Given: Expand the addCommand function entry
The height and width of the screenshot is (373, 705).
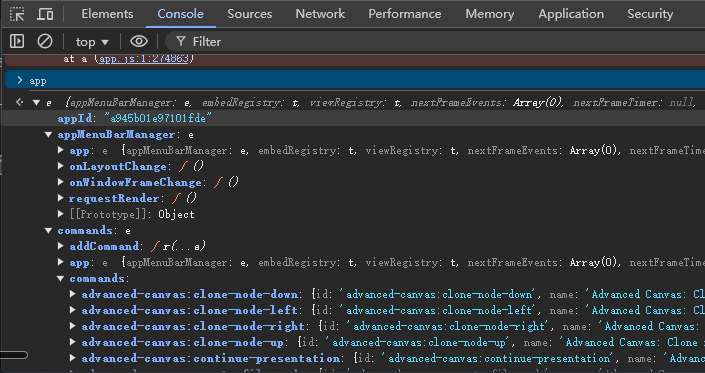Looking at the screenshot, I should click(x=61, y=246).
